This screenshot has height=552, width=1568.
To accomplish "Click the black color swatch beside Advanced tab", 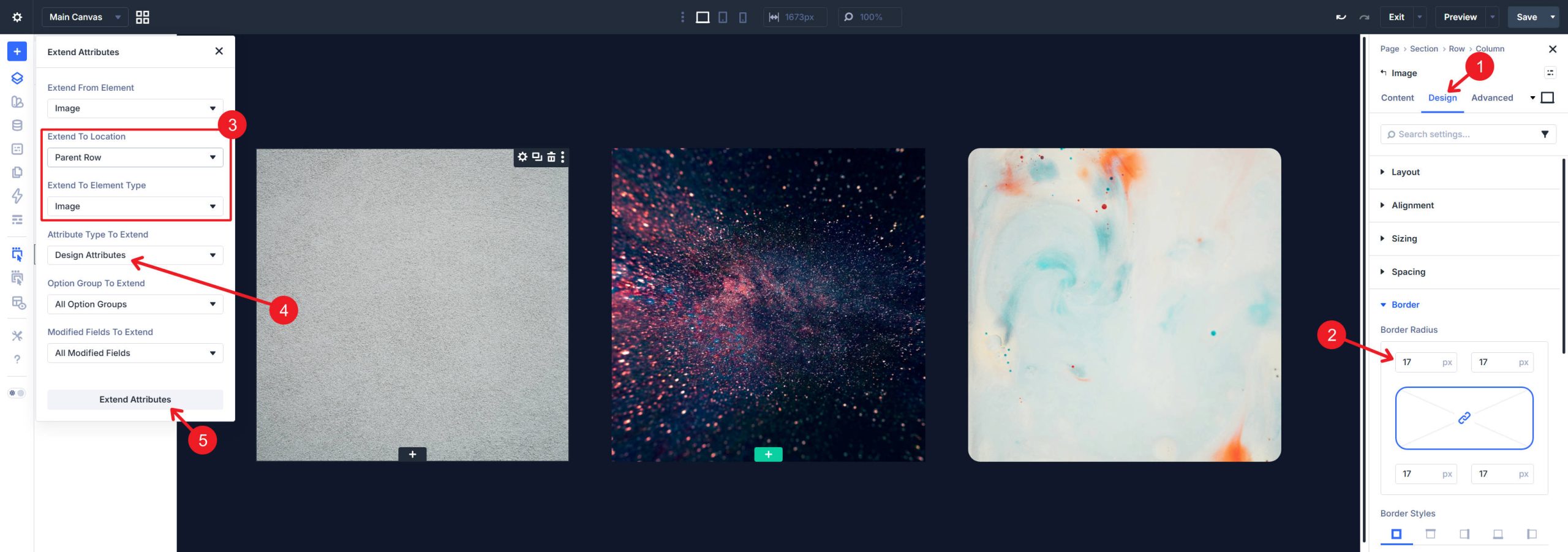I will (x=1548, y=97).
